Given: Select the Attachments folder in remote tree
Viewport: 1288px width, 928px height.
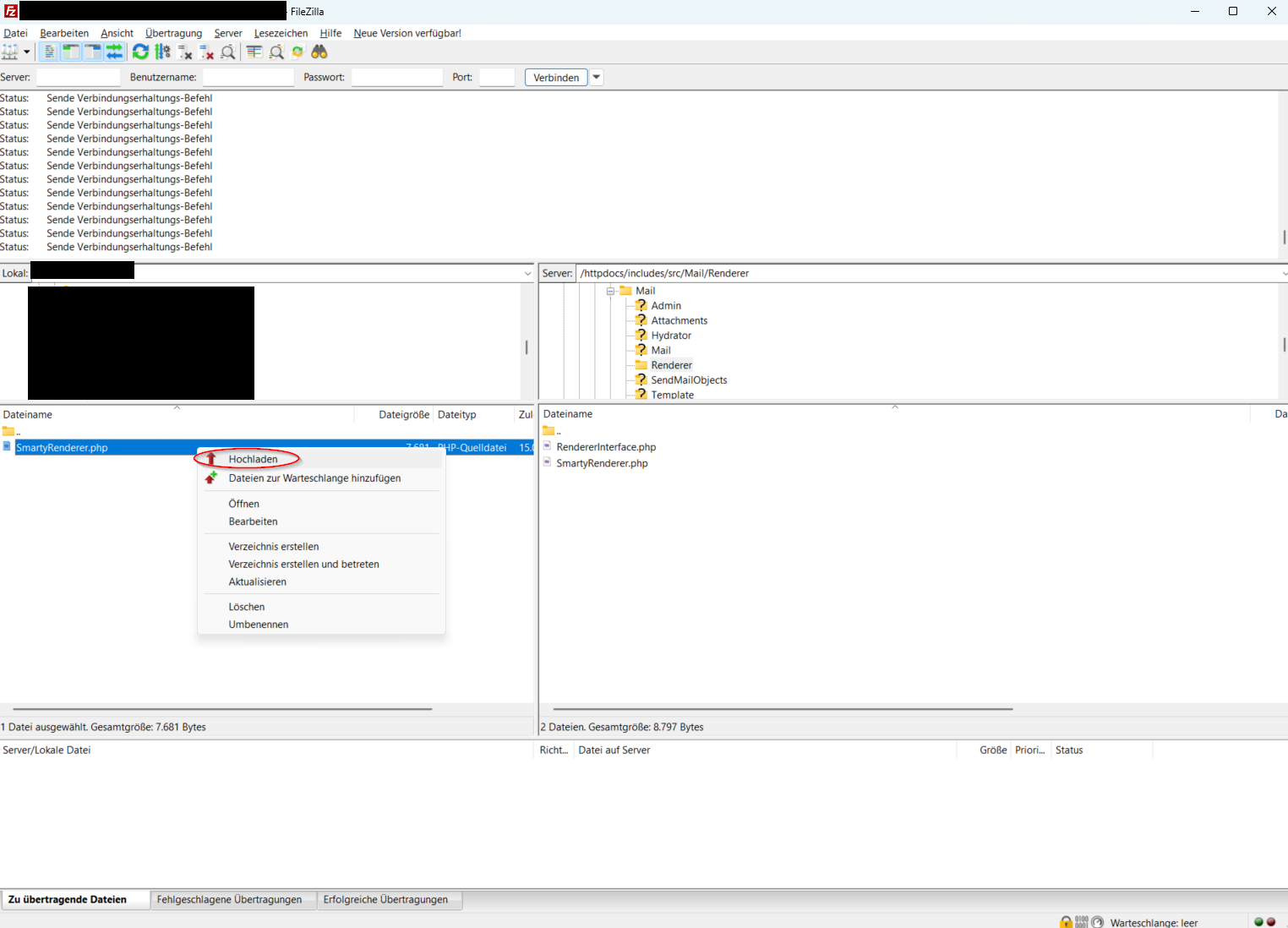Looking at the screenshot, I should coord(679,321).
